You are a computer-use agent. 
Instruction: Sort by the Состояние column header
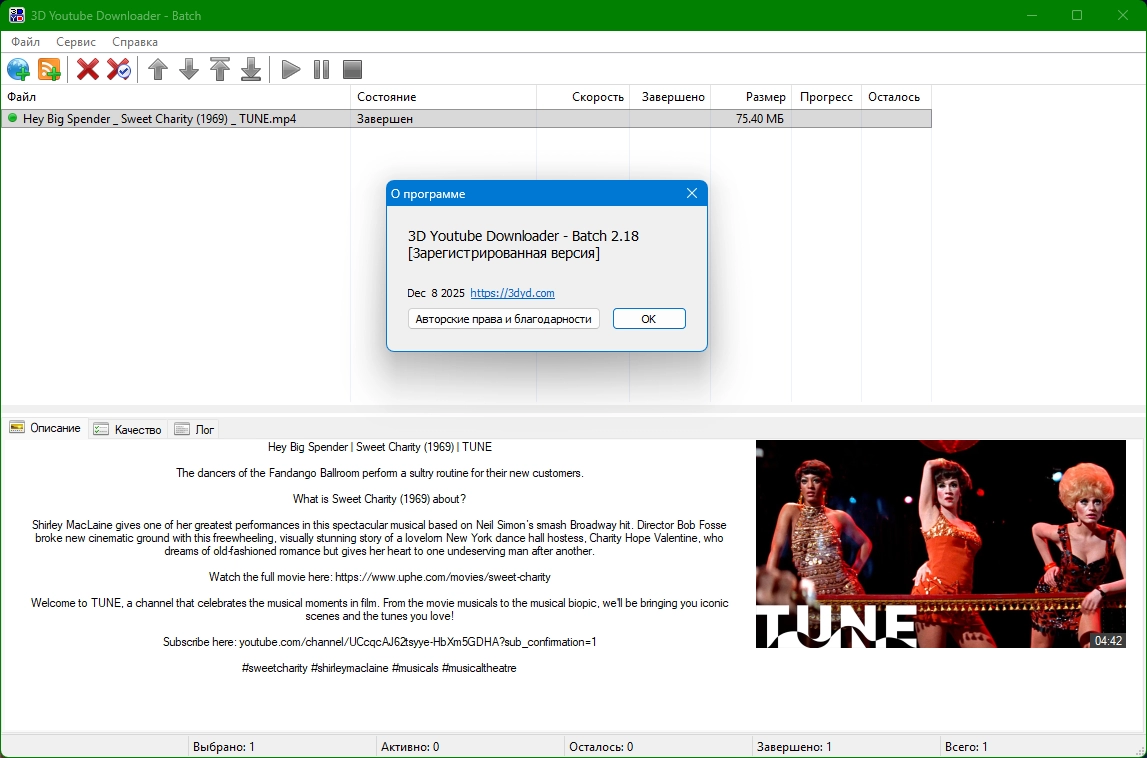tap(443, 97)
